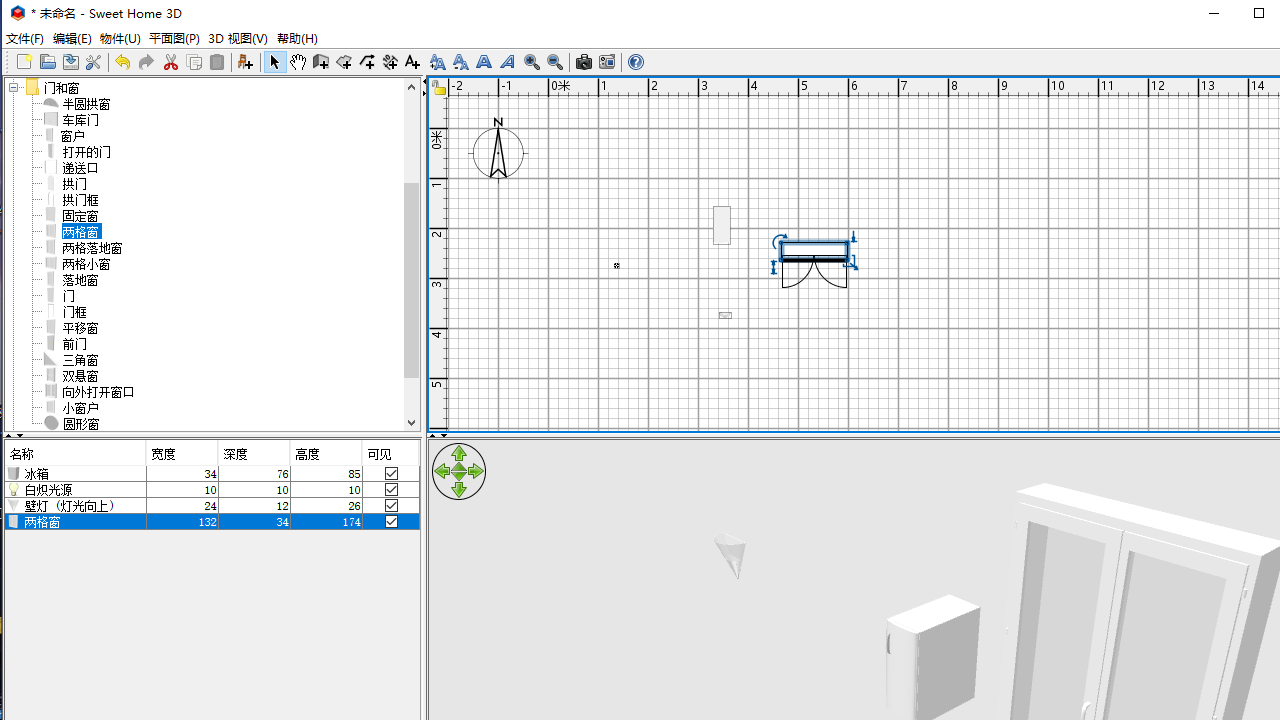Image resolution: width=1280 pixels, height=720 pixels.
Task: Choose the Create dimensions tool
Action: 390,62
